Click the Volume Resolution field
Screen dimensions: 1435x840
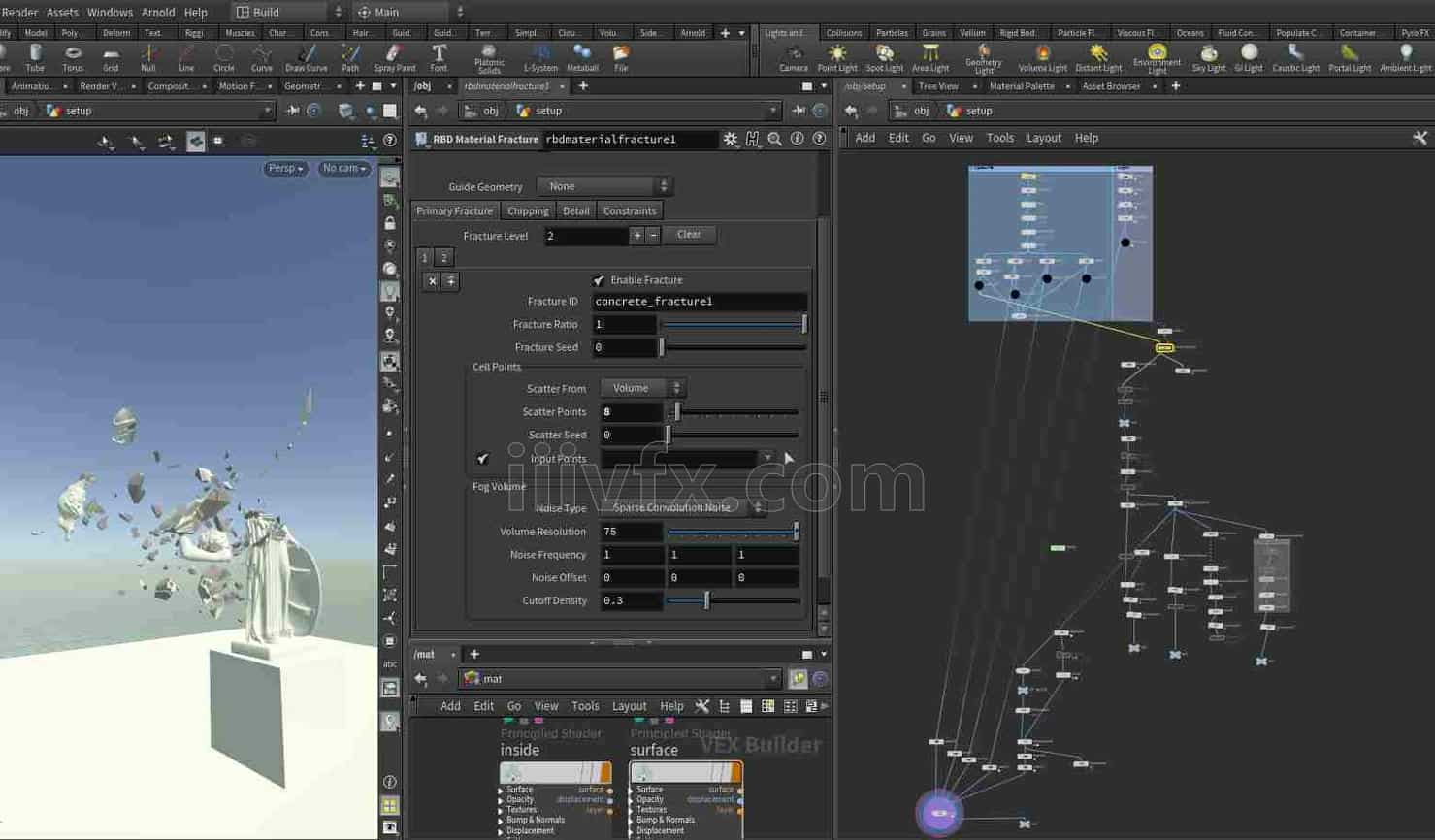point(632,532)
